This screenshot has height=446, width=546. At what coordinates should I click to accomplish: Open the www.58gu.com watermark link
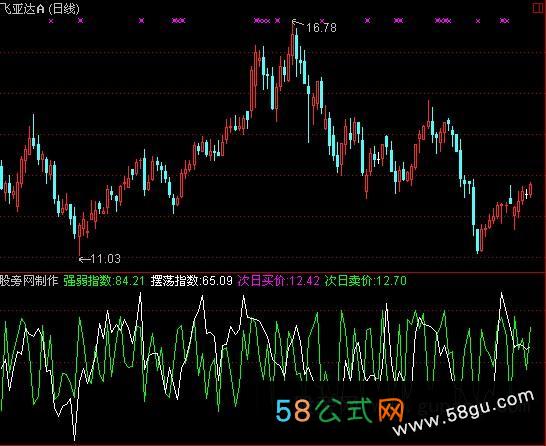tap(463, 414)
